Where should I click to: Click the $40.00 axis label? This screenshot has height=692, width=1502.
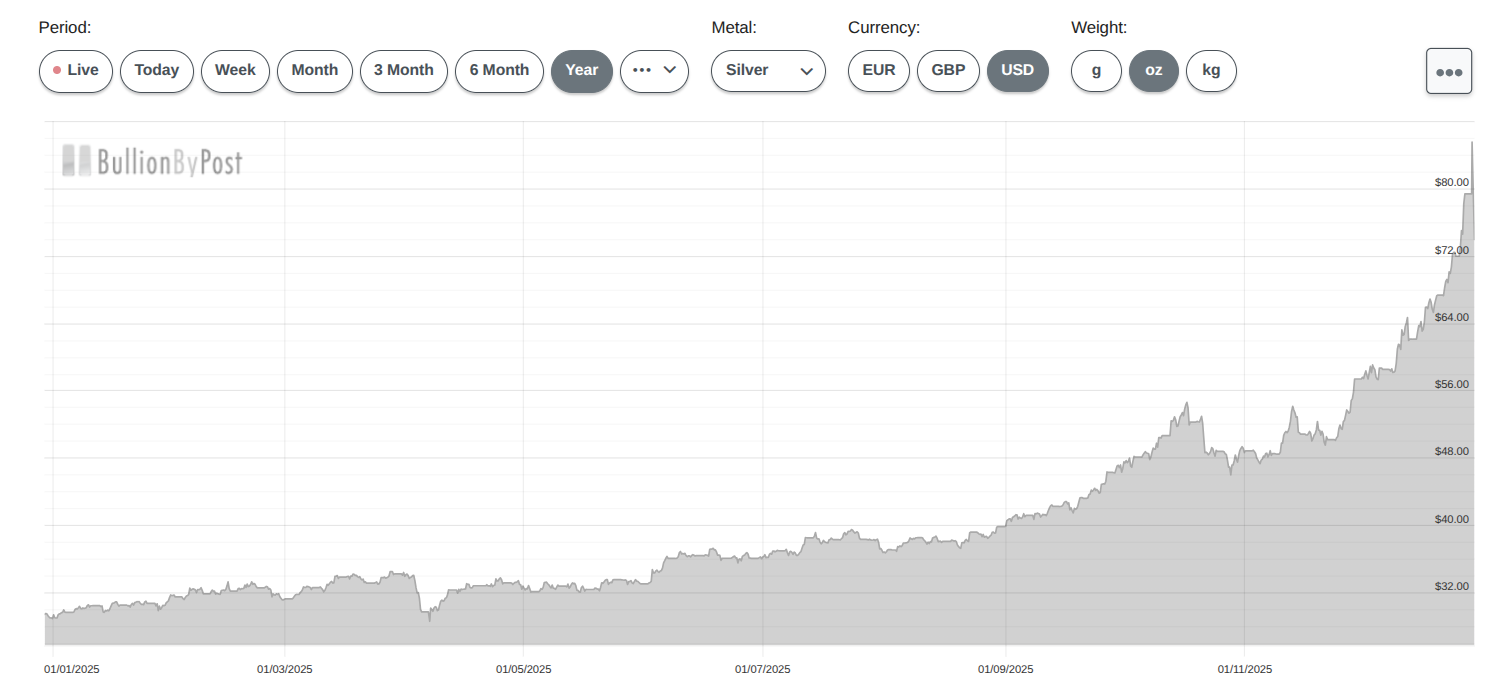[1452, 519]
